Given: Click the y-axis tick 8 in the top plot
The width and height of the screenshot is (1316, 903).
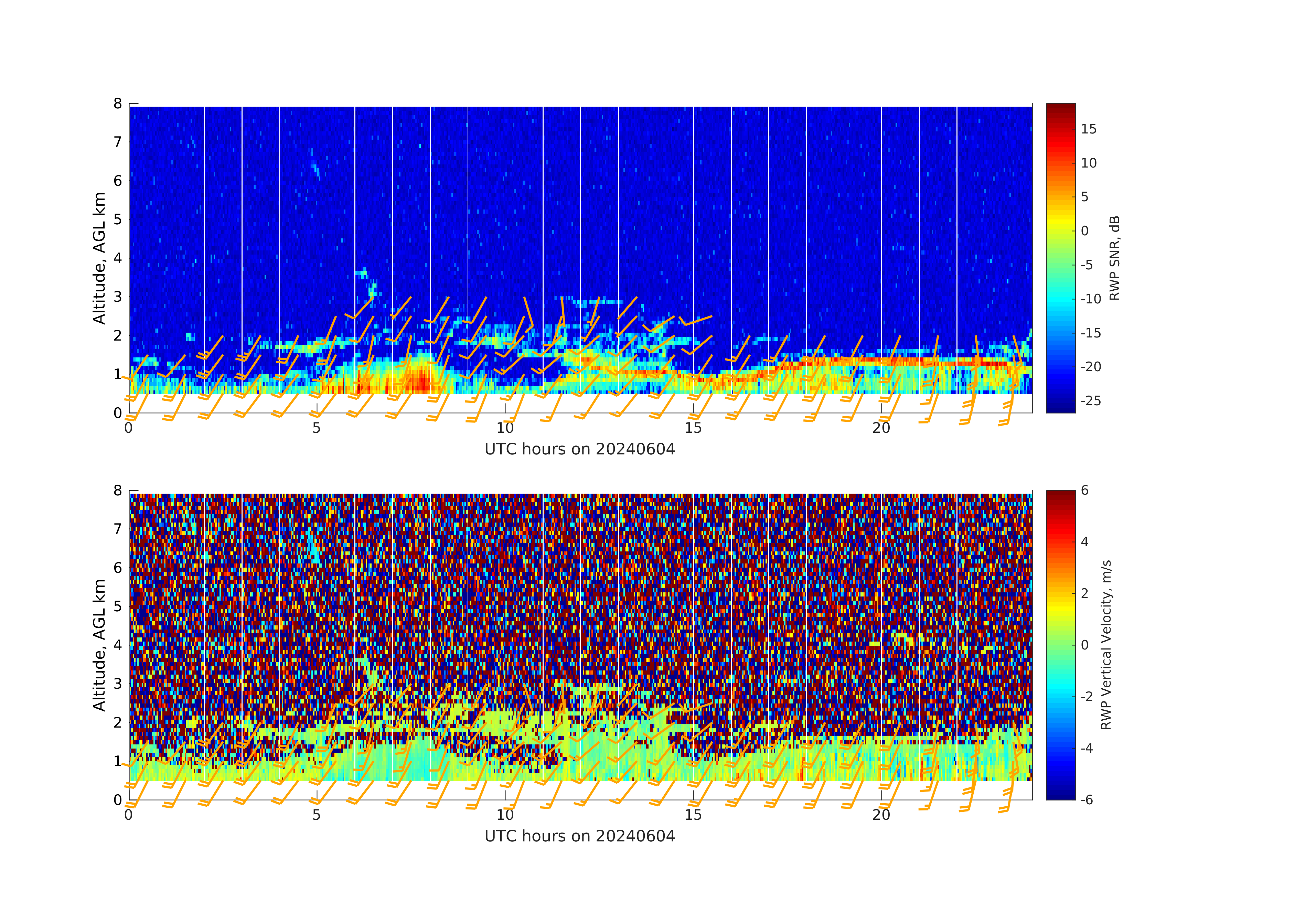Looking at the screenshot, I should click(x=118, y=104).
